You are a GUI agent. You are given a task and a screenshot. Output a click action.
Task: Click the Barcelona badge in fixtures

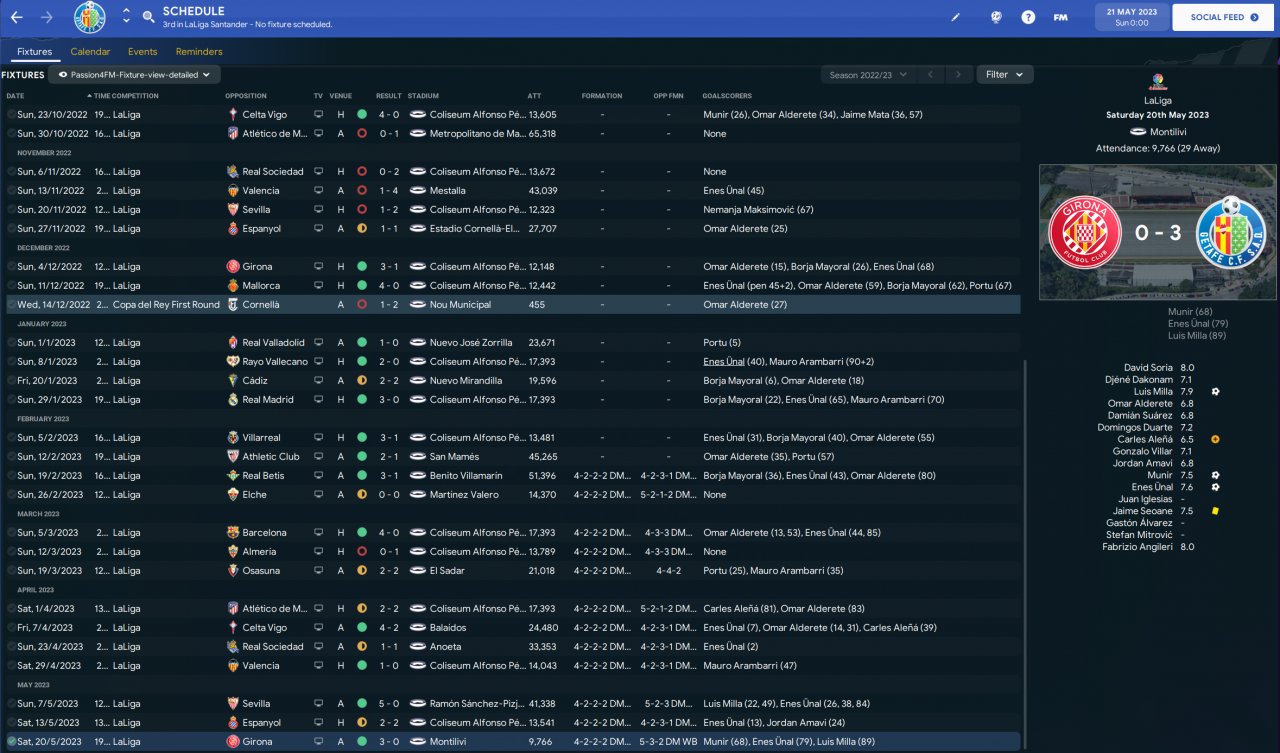pyautogui.click(x=233, y=533)
